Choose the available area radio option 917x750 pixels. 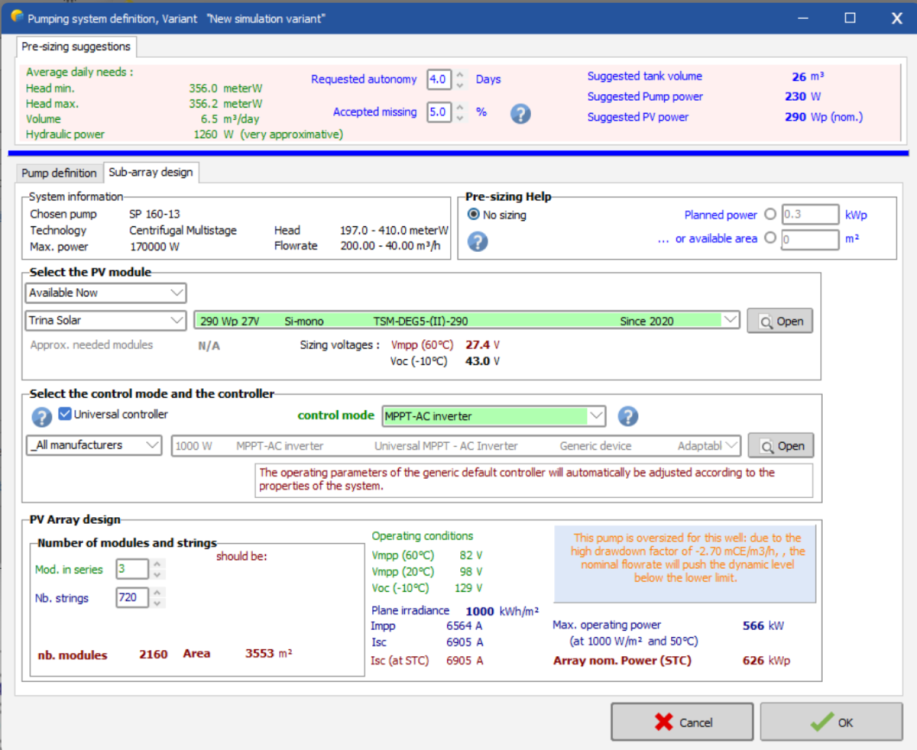(x=769, y=238)
